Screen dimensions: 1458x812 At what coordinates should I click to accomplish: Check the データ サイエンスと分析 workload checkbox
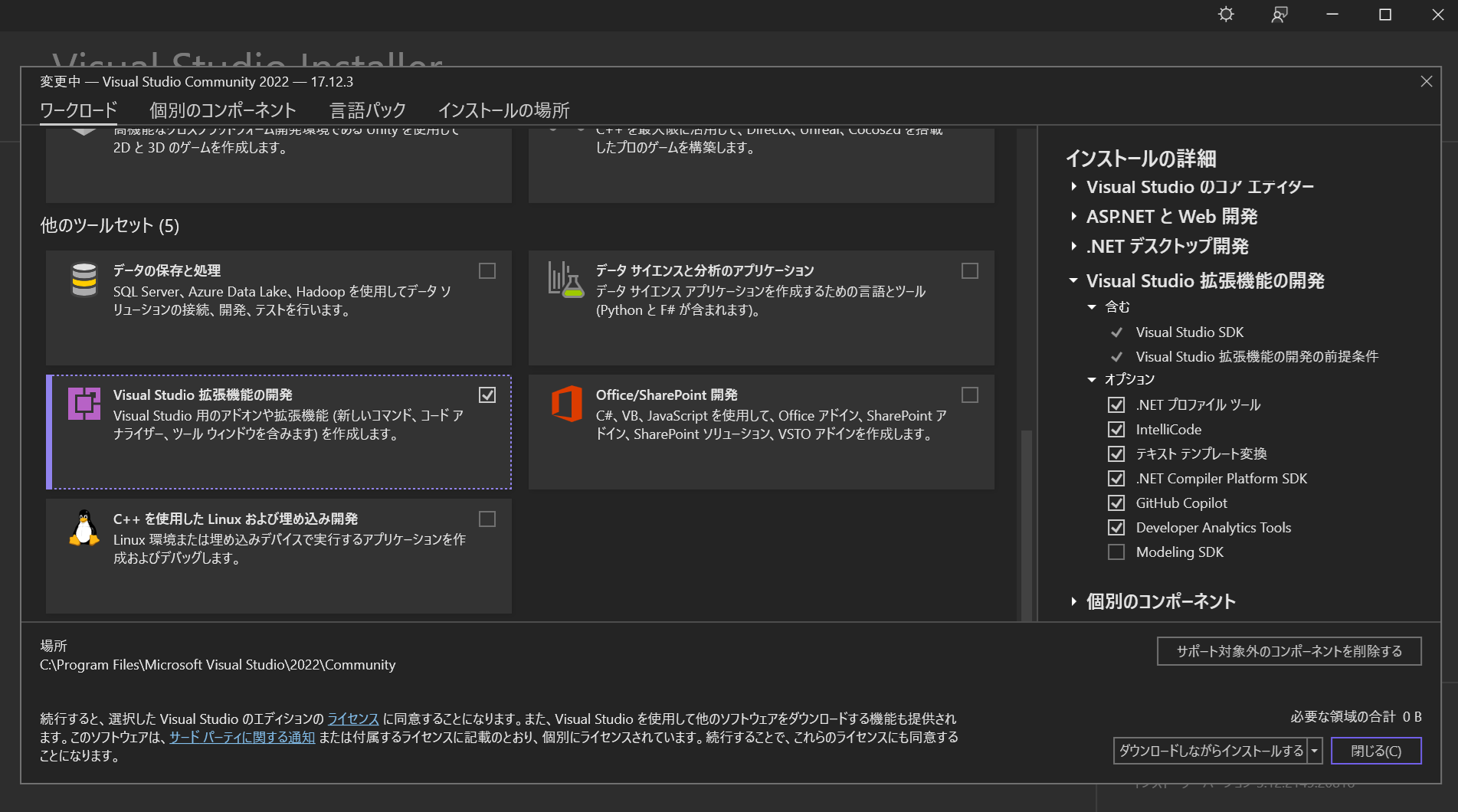point(970,271)
